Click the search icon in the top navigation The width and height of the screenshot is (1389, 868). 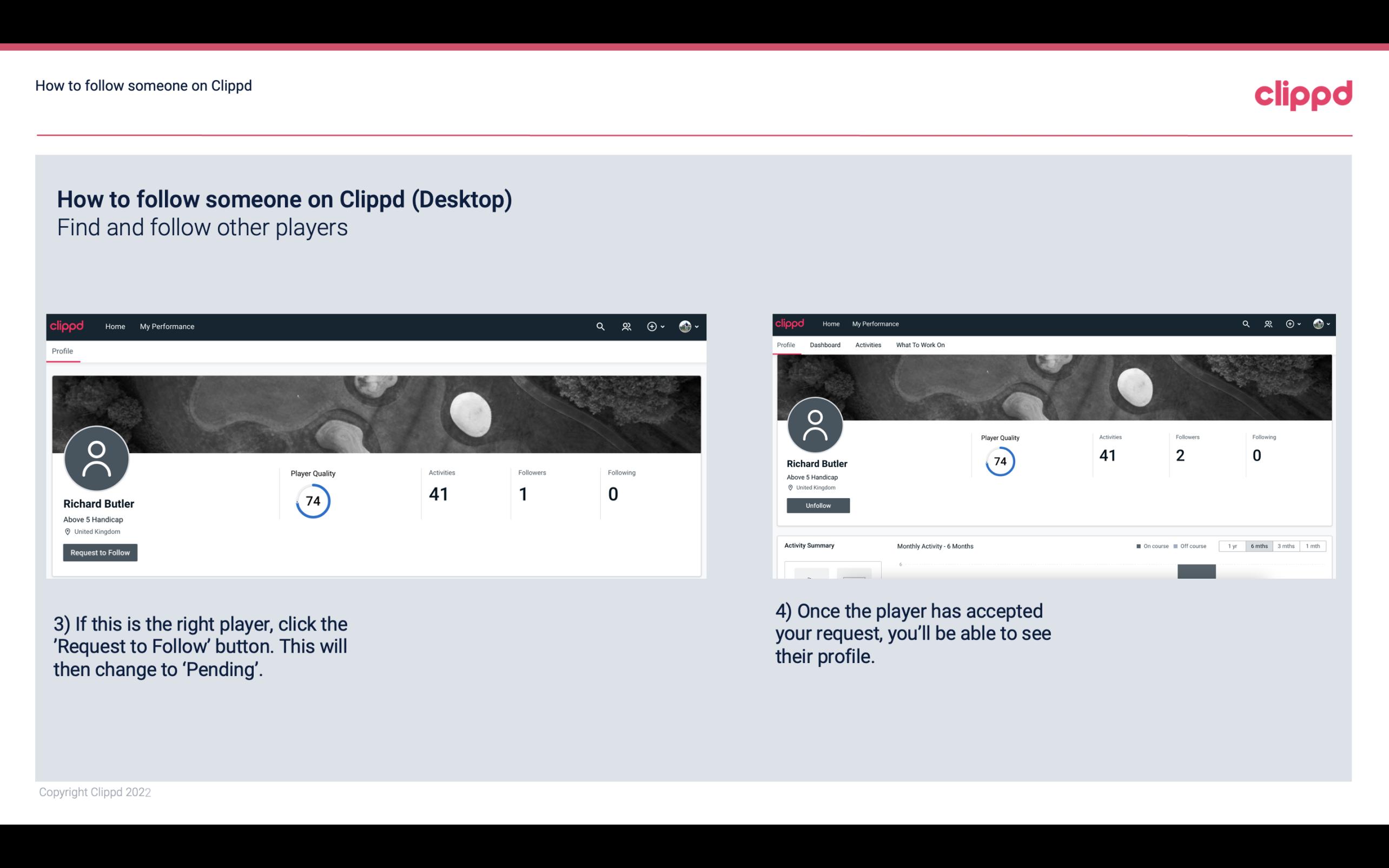pos(600,326)
